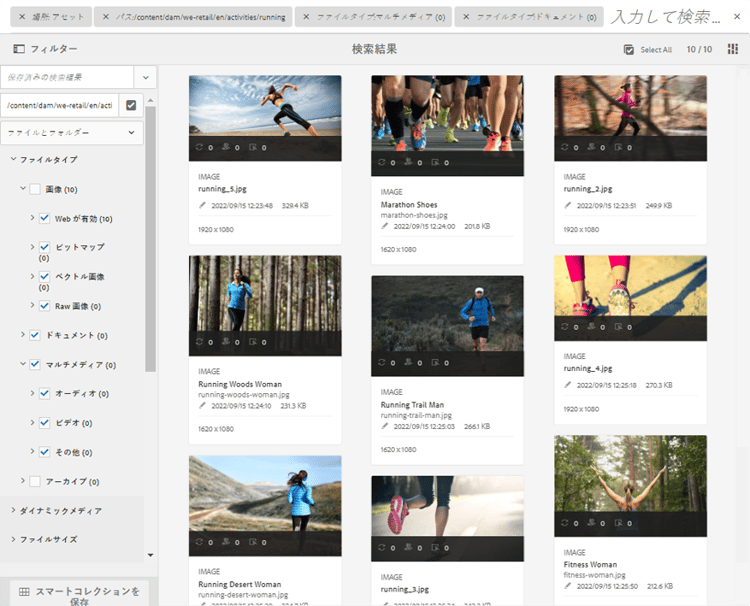The image size is (750, 606).
Task: Switch view with the card view icon
Action: [733, 49]
